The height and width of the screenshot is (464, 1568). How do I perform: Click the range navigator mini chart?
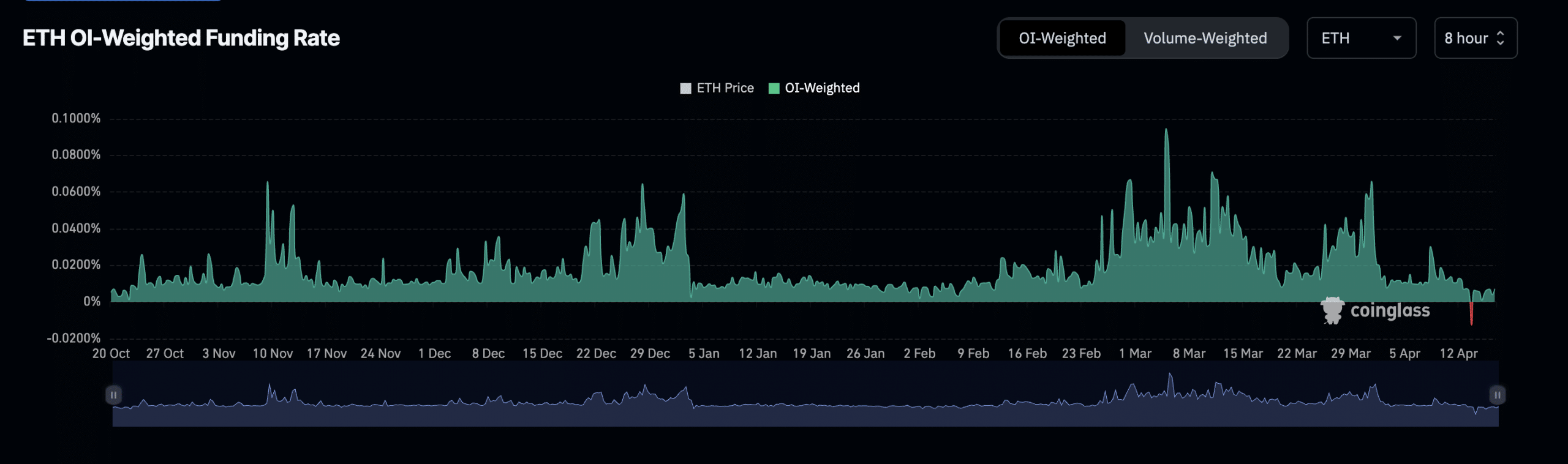point(805,394)
